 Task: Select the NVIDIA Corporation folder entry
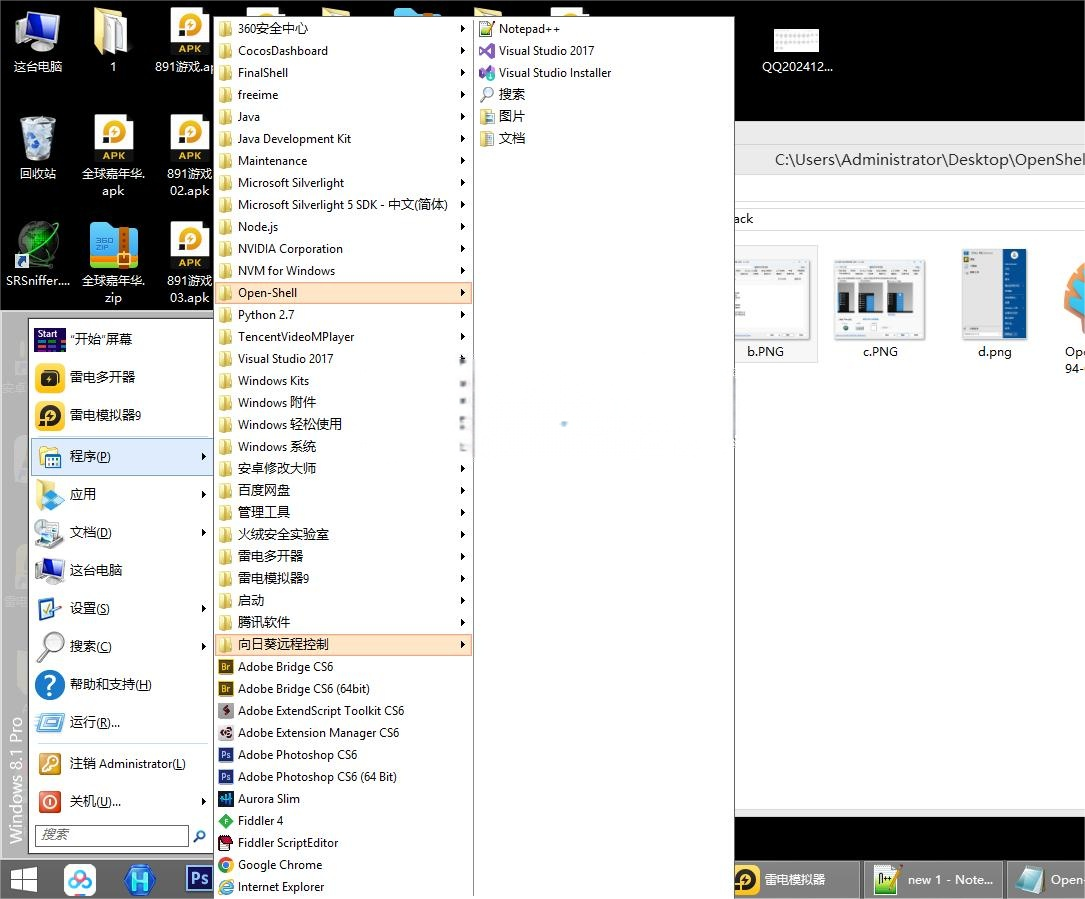[344, 248]
